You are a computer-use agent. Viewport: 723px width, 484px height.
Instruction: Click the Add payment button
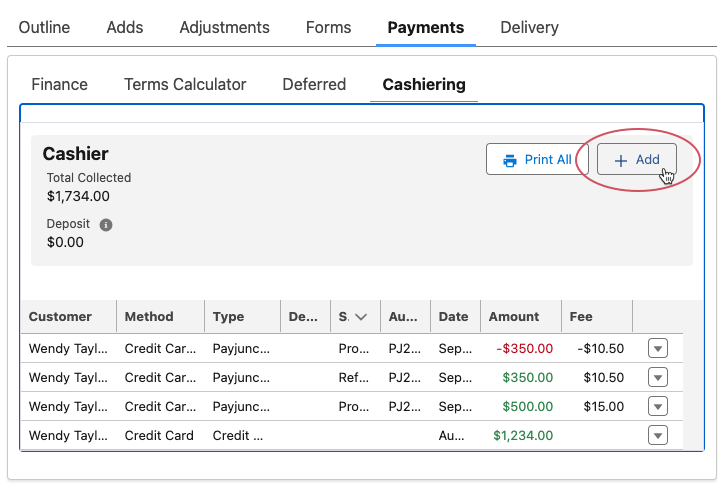(637, 159)
